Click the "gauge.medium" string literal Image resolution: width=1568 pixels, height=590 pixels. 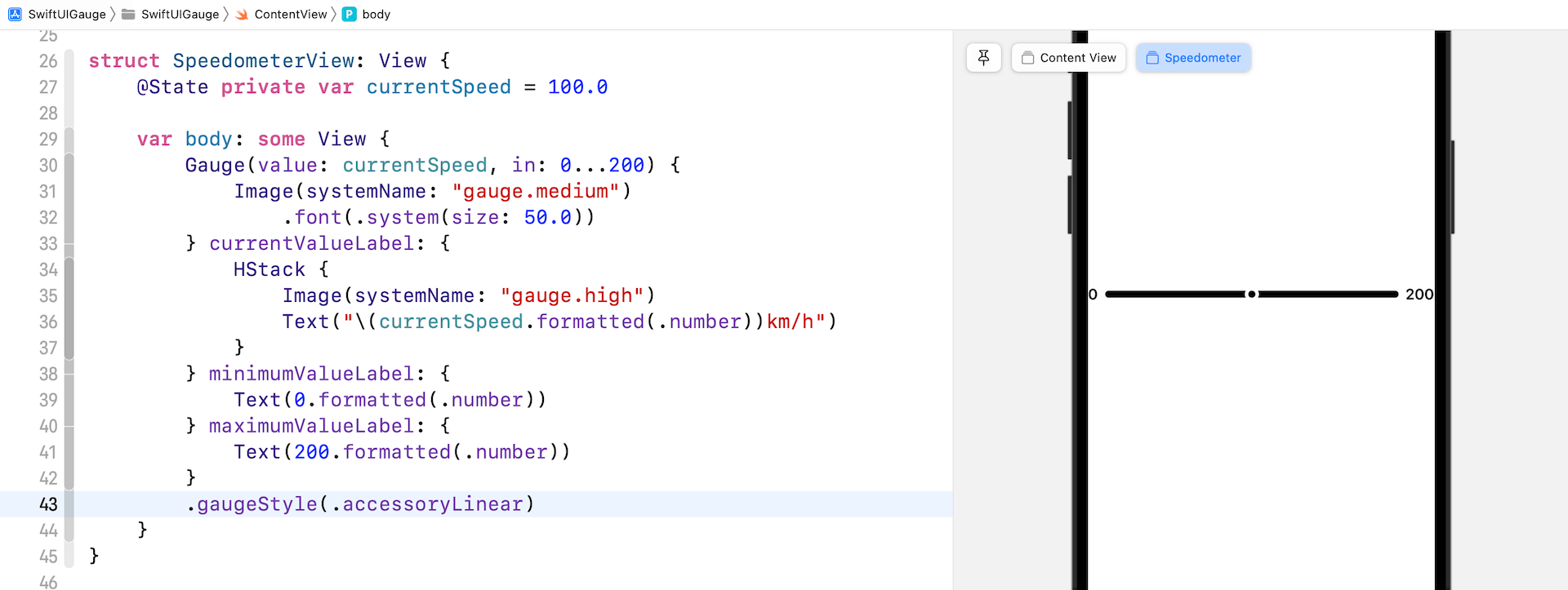[535, 192]
